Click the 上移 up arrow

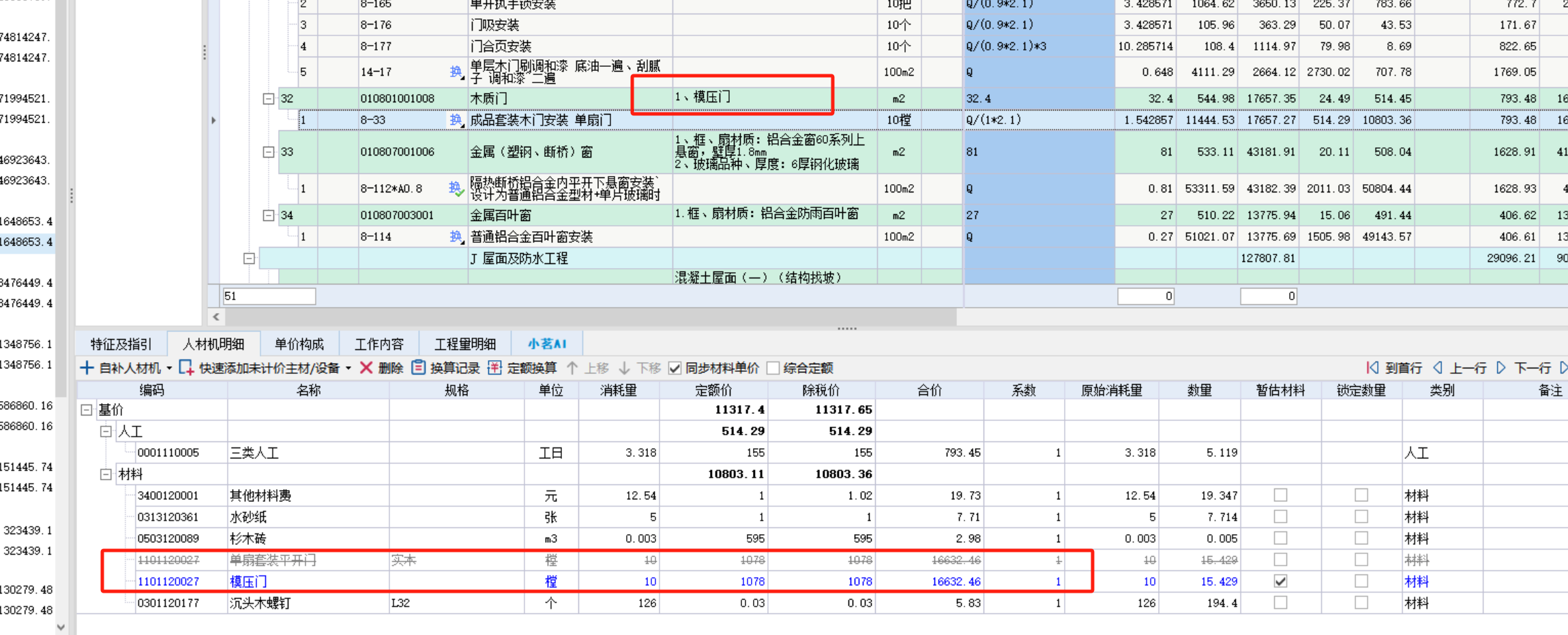[x=572, y=368]
